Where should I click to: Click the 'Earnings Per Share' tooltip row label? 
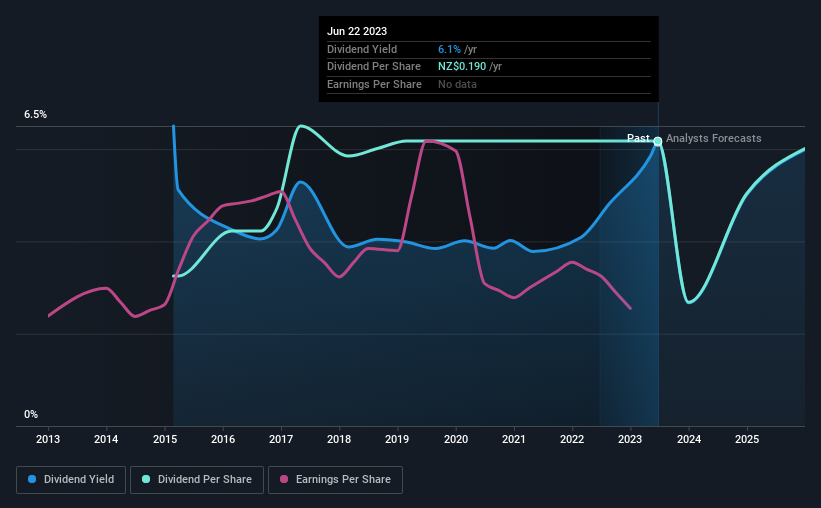[x=374, y=84]
